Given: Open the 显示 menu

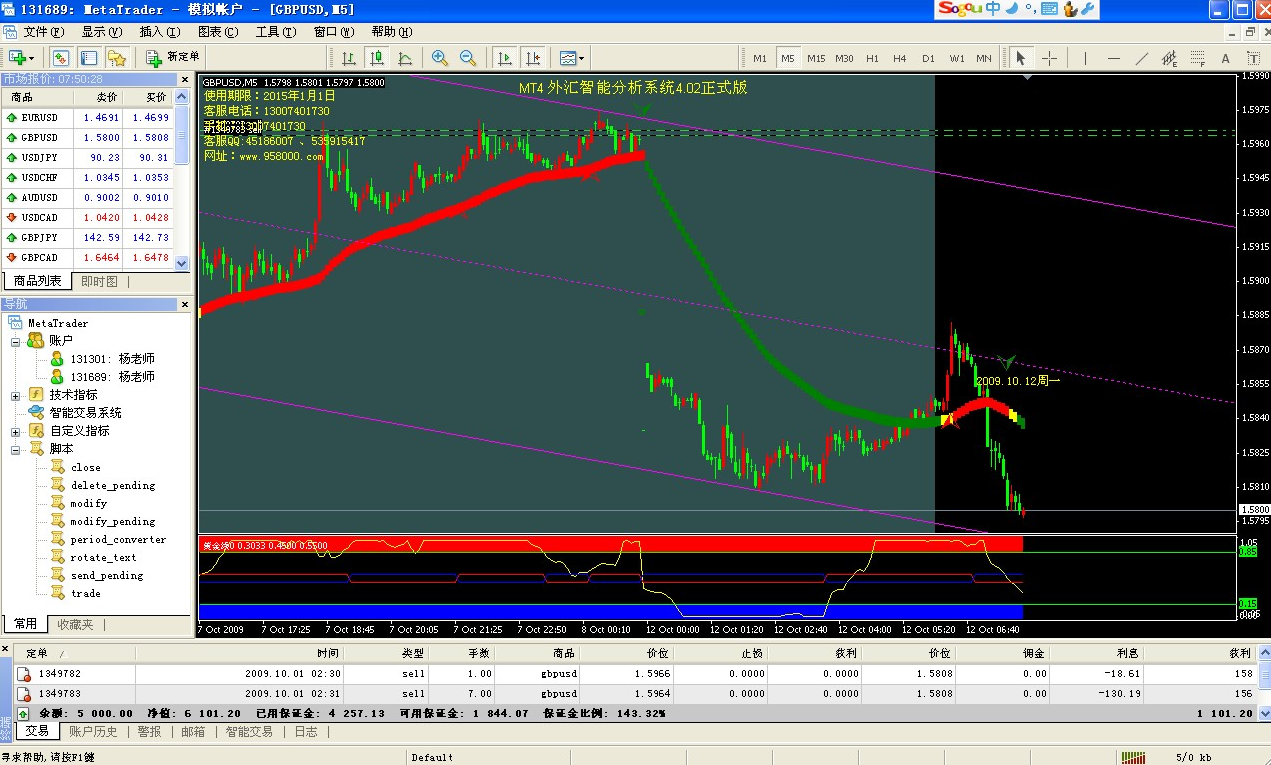Looking at the screenshot, I should coord(101,32).
